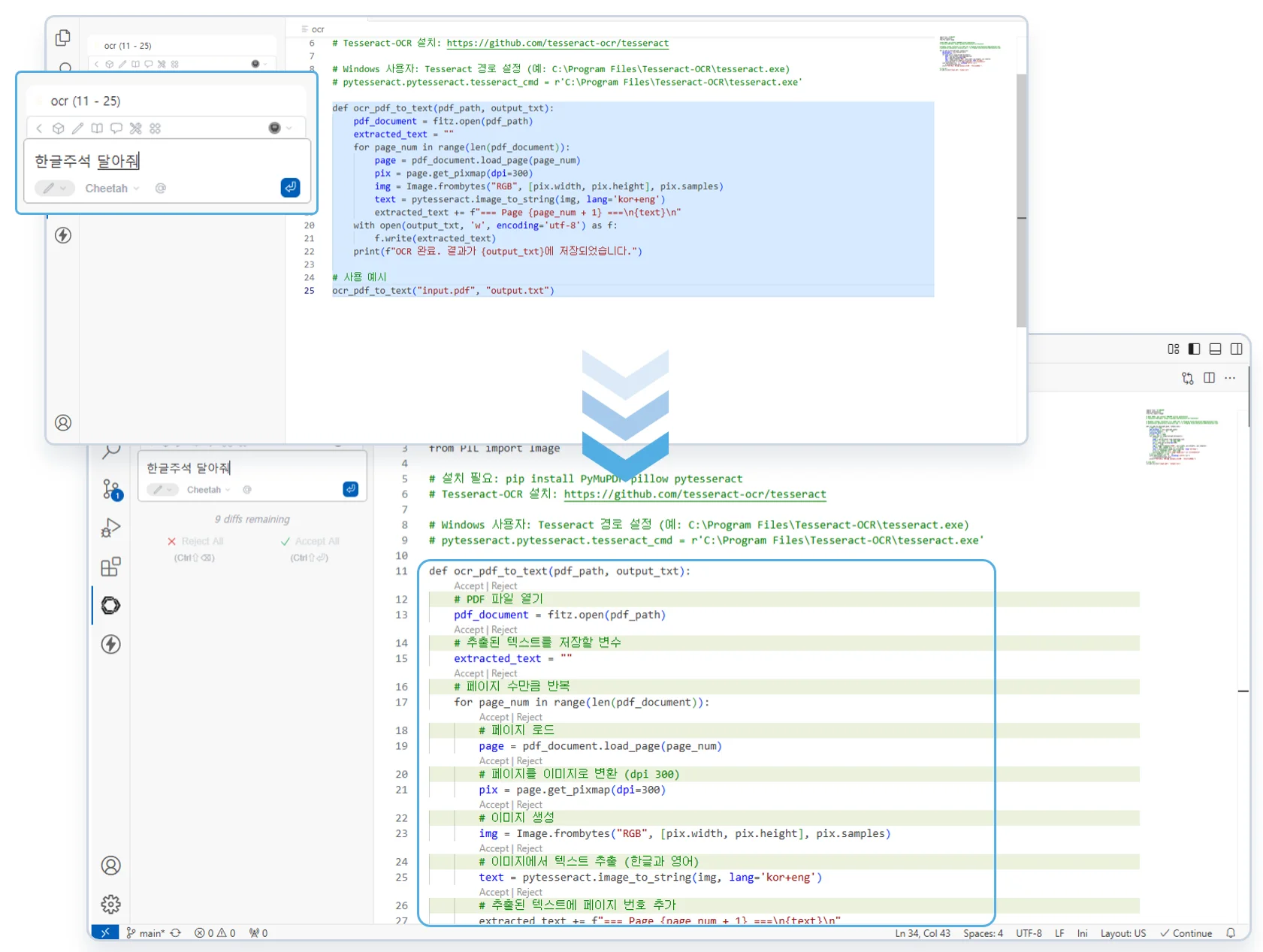Click the edit pencil icon in chat toolbar

coord(77,128)
